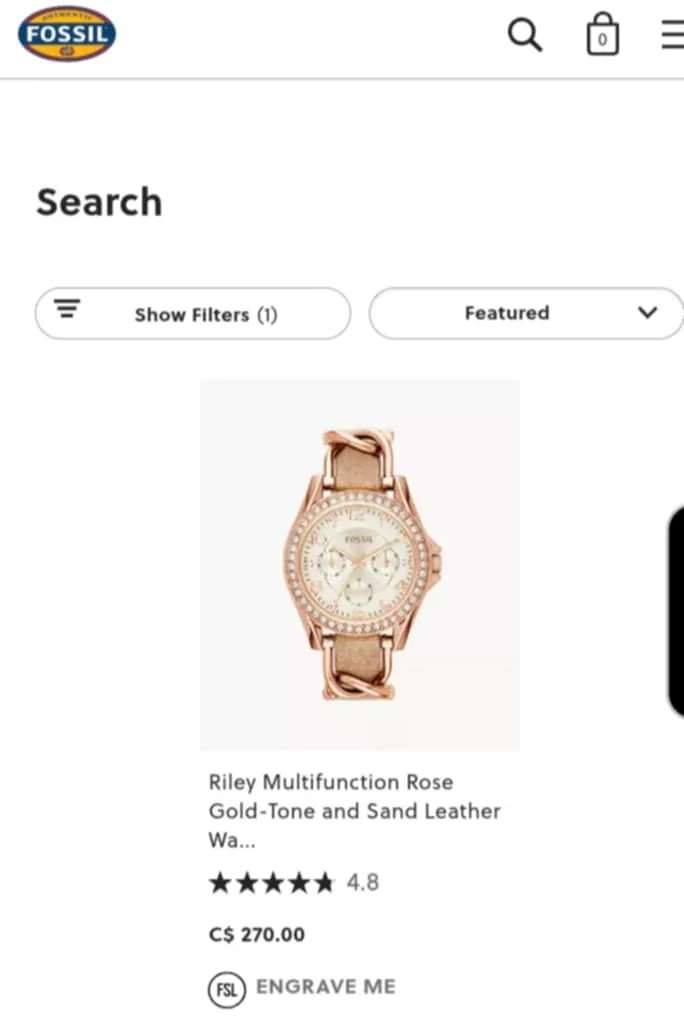Click the filter lines icon
The width and height of the screenshot is (684, 1035).
67,309
